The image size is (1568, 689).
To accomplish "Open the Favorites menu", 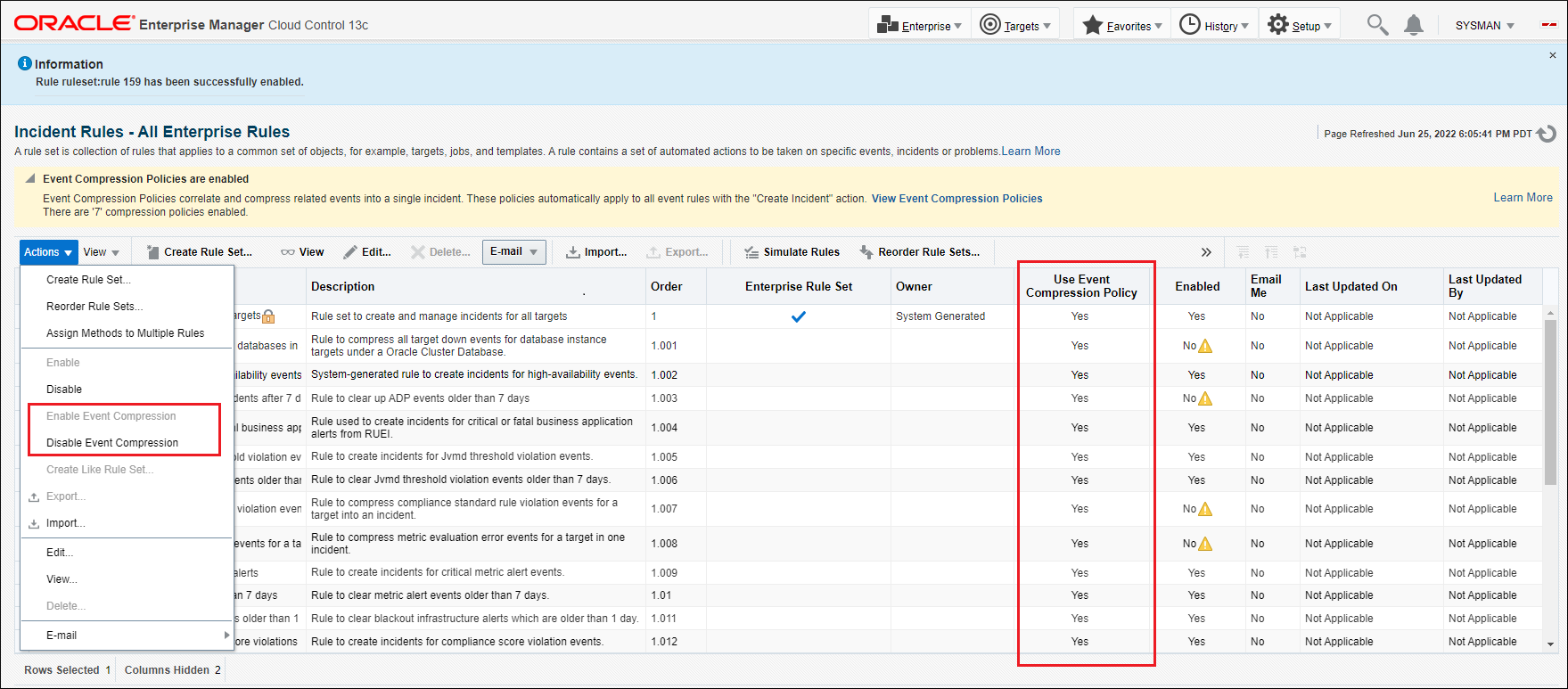I will pos(1122,25).
